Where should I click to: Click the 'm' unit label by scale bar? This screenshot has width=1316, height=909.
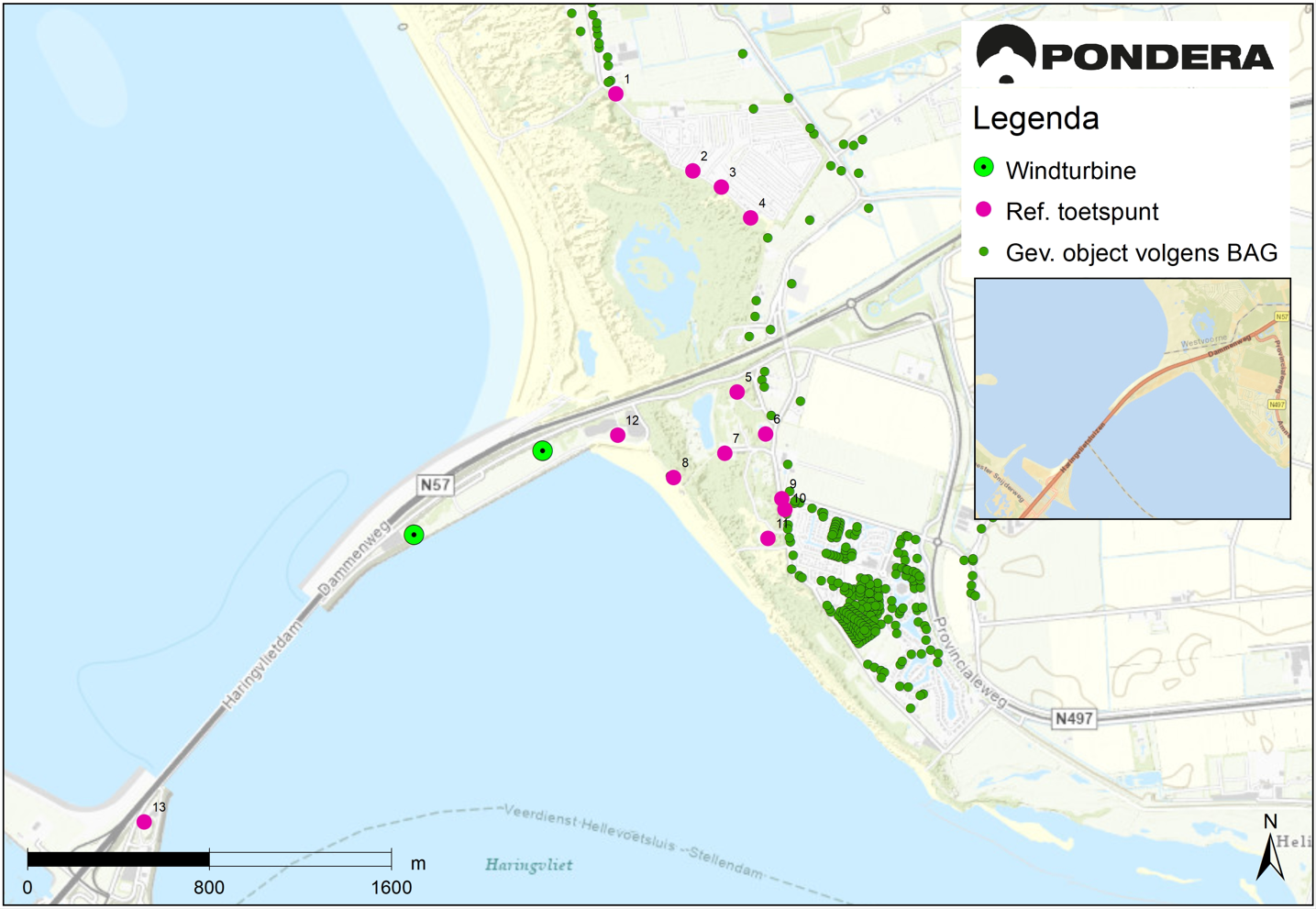[418, 864]
